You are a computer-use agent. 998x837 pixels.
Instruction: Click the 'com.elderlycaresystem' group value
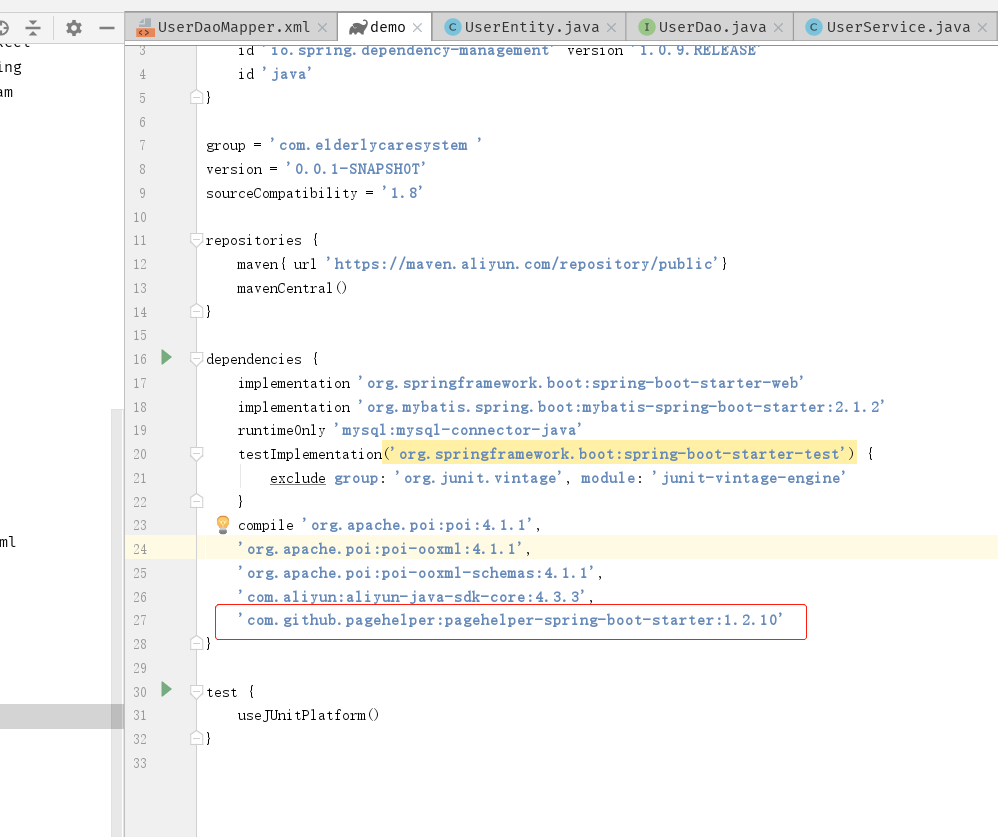coord(375,145)
